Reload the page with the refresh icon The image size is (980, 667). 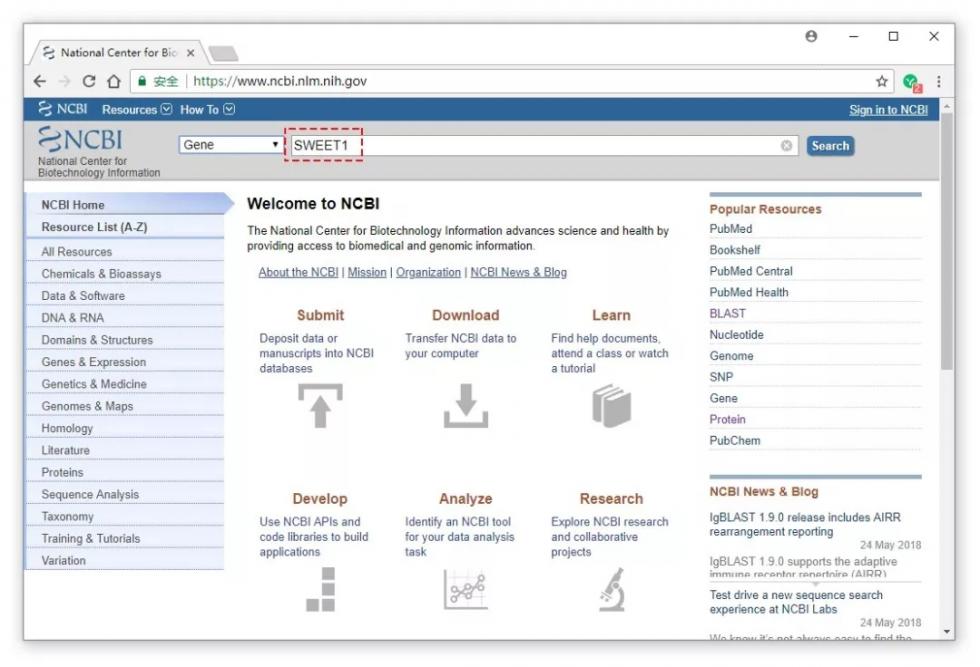coord(89,81)
